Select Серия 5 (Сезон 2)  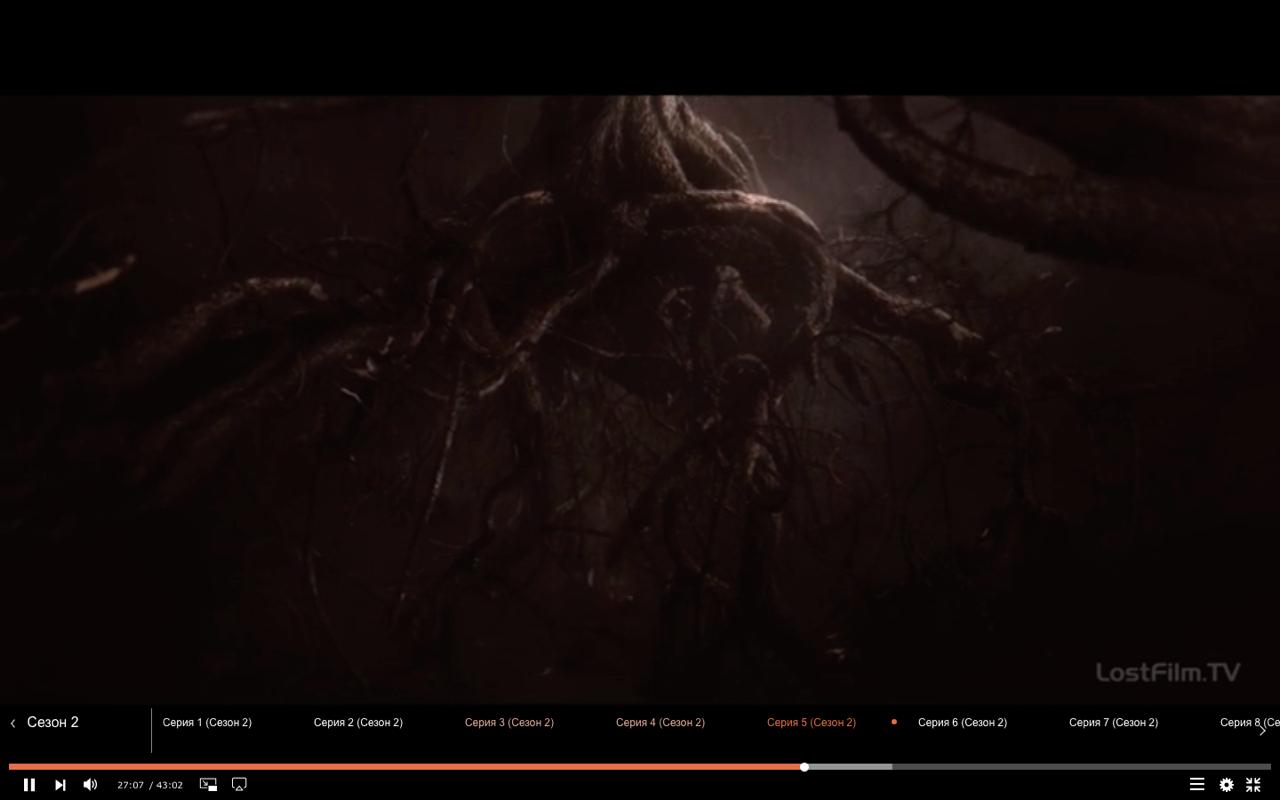point(811,722)
